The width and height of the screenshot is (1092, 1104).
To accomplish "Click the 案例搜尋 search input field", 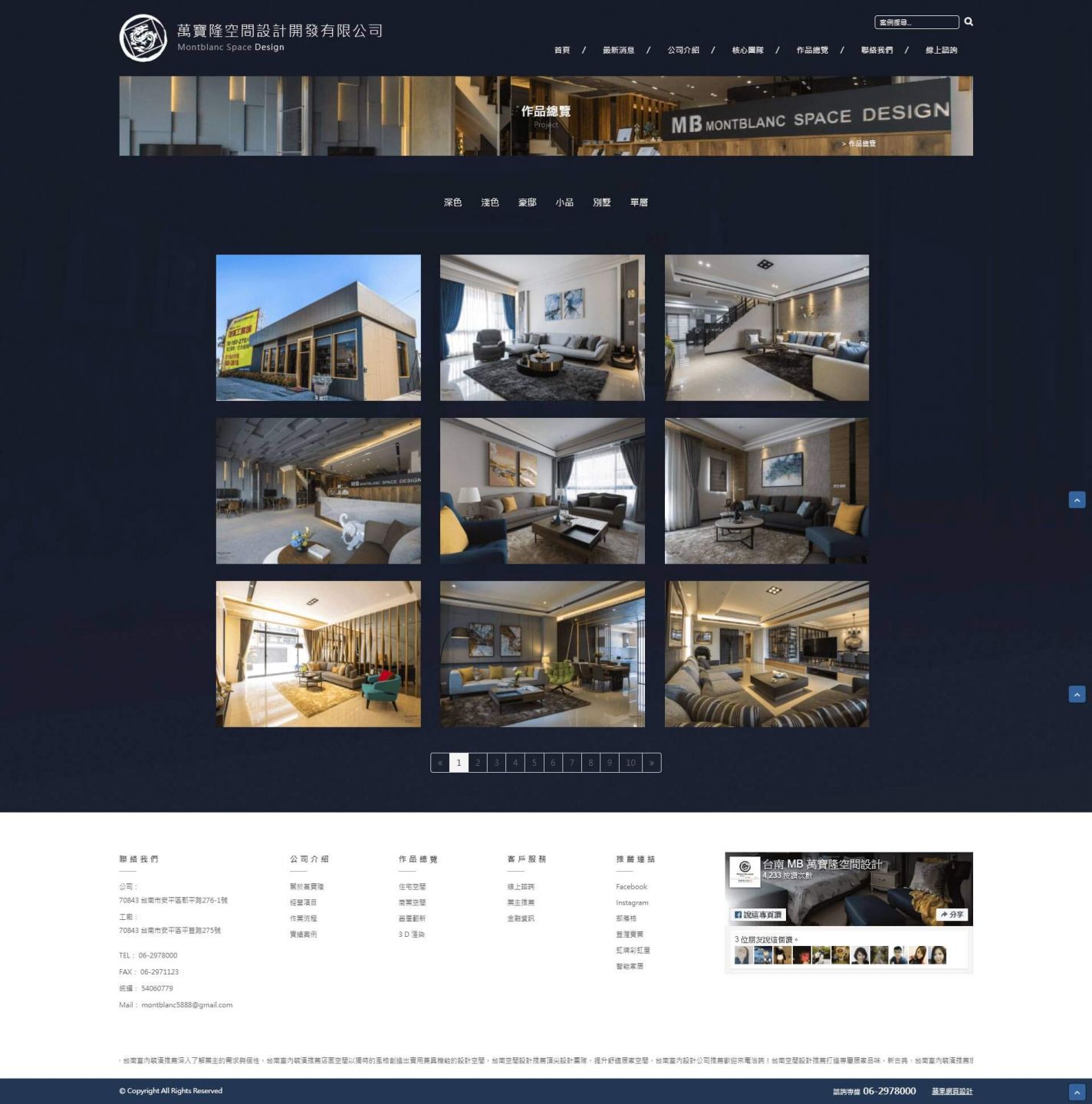I will (x=916, y=22).
